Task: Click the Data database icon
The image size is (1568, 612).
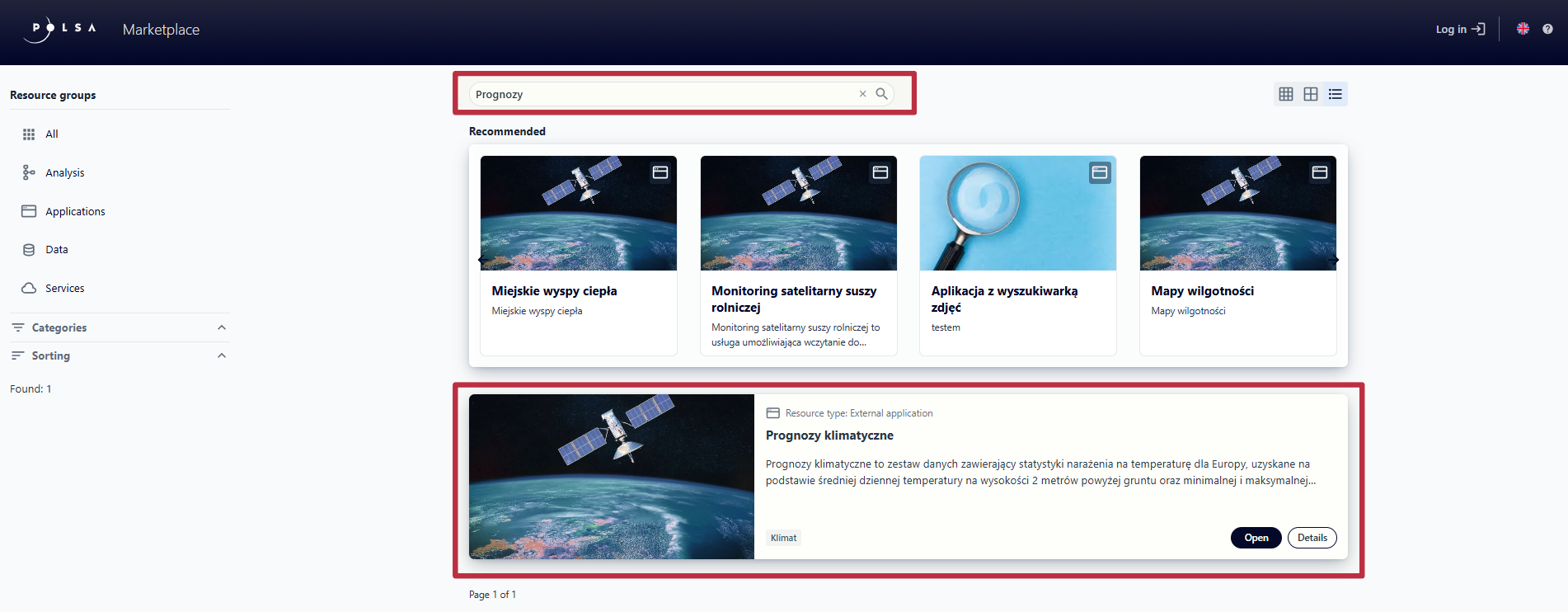Action: coord(29,250)
